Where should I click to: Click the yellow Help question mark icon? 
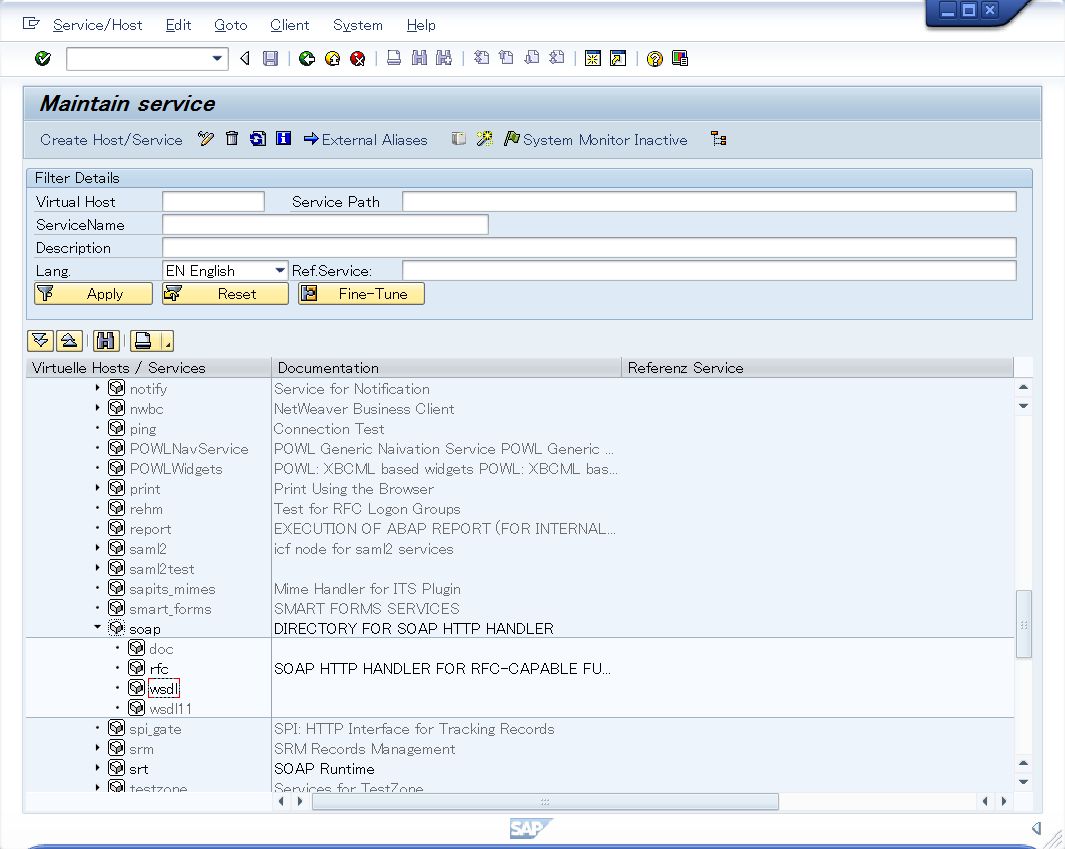(654, 59)
